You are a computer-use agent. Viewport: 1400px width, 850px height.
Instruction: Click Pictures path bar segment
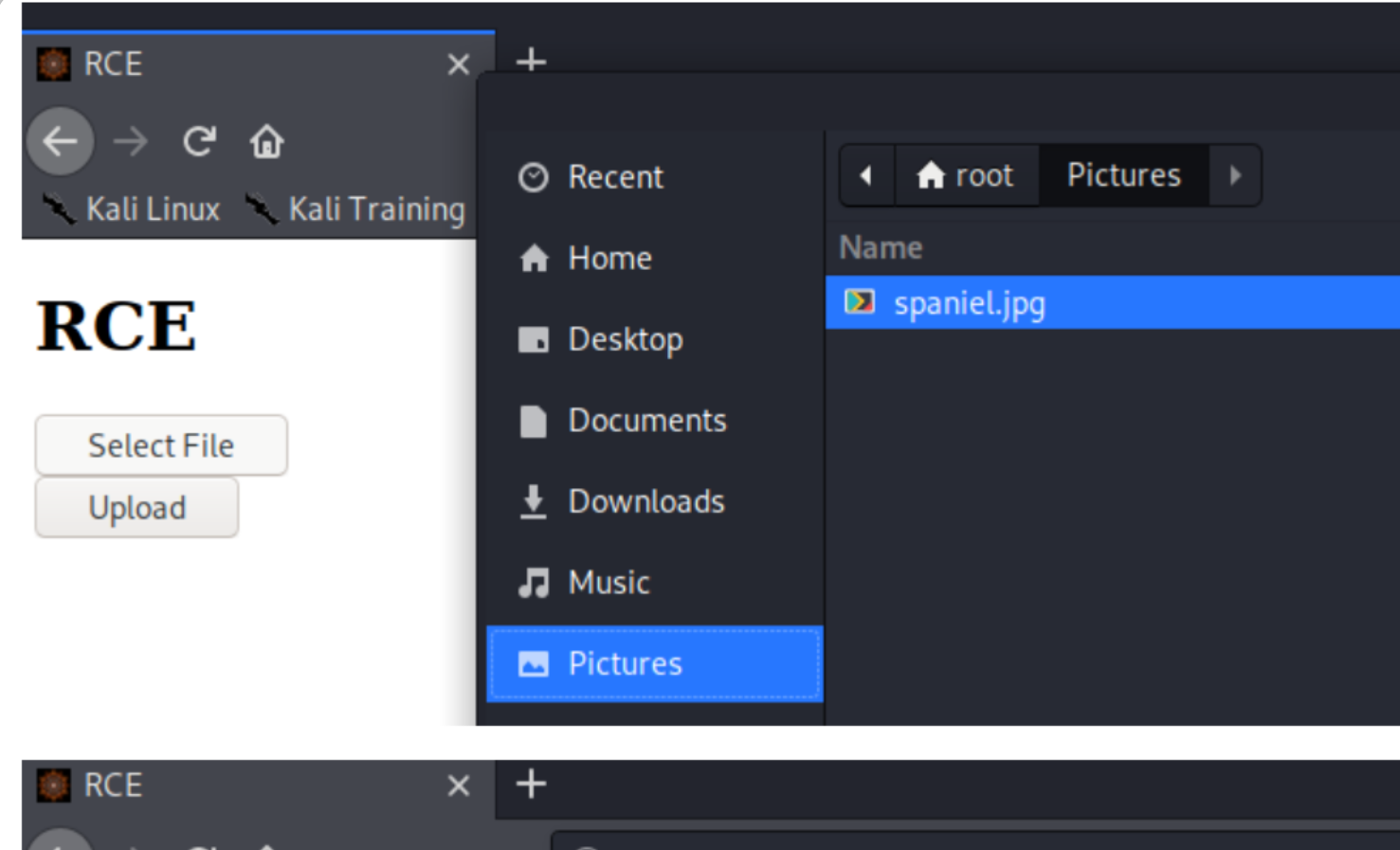tap(1124, 175)
